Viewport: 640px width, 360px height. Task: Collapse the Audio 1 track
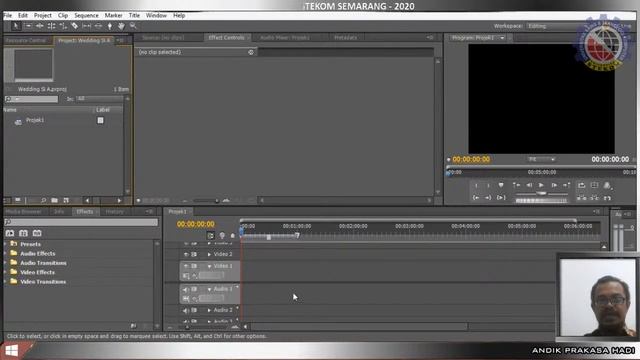(x=209, y=289)
